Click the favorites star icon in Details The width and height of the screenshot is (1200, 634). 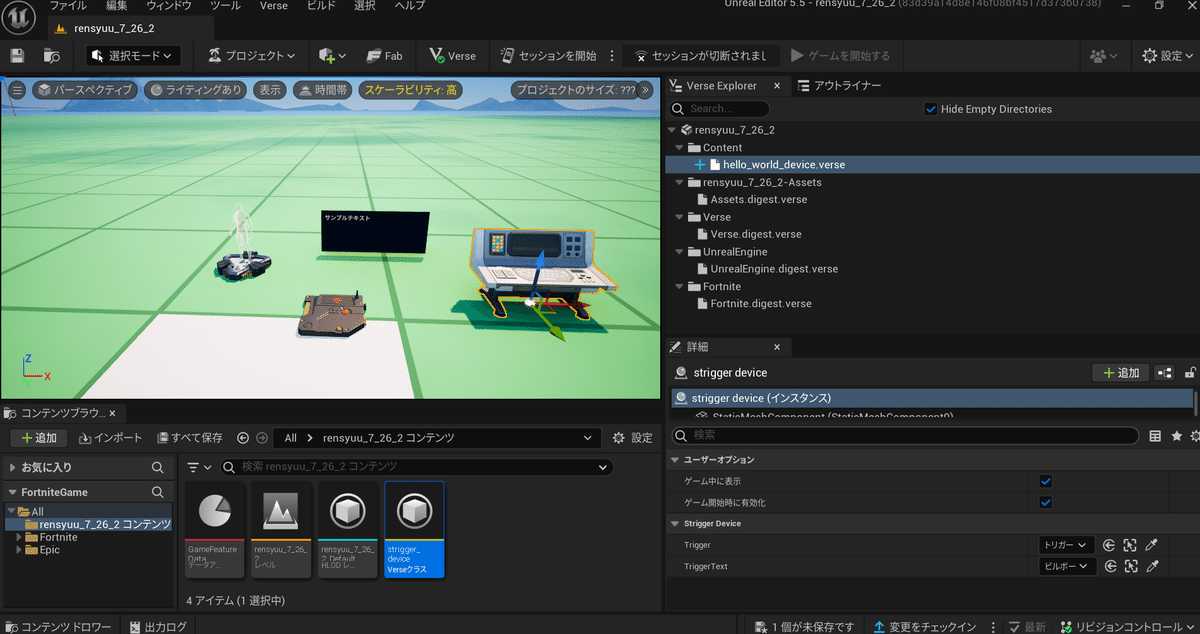1177,436
